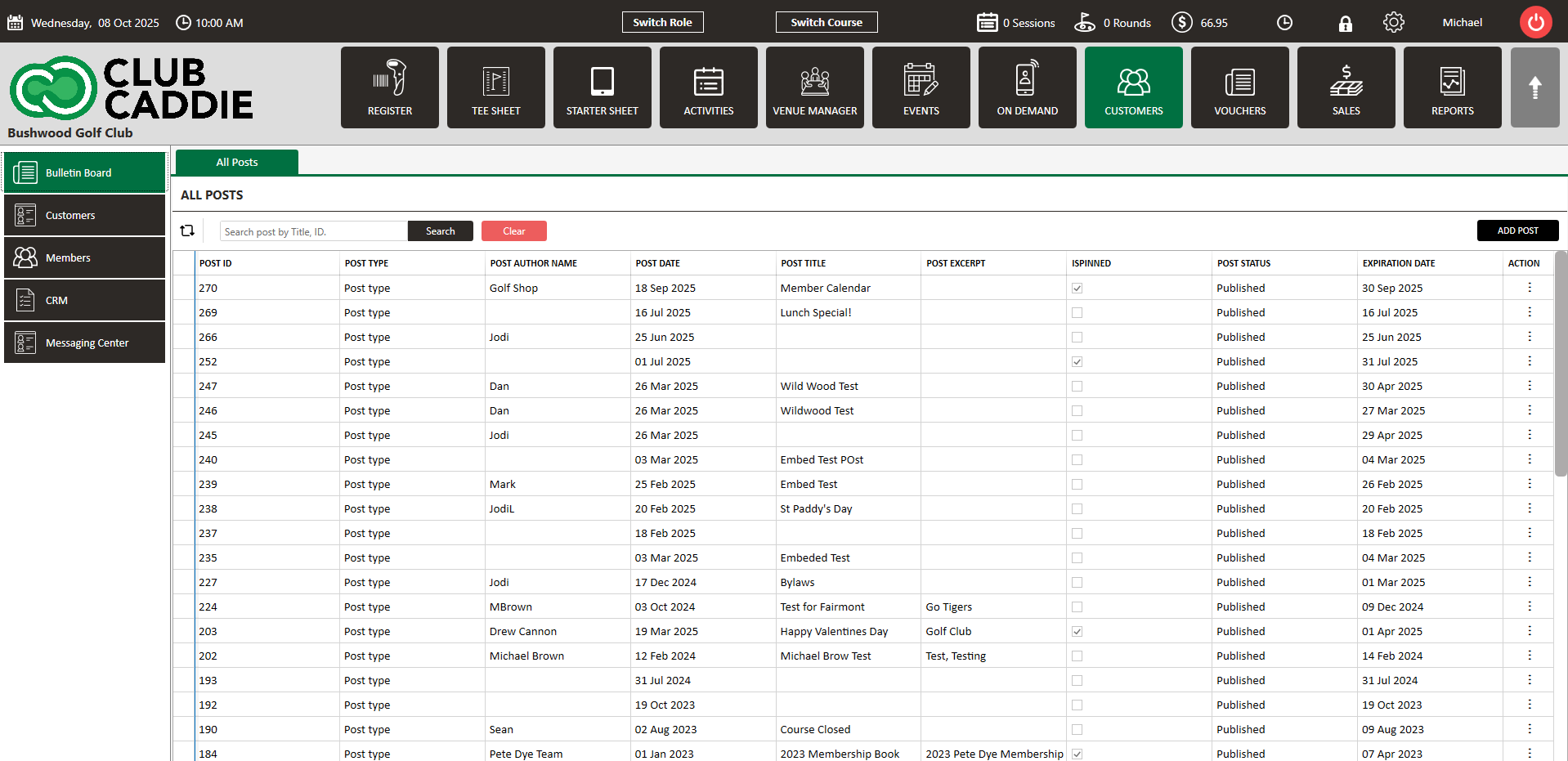Click the lock screen icon
The width and height of the screenshot is (1568, 761).
click(x=1345, y=23)
